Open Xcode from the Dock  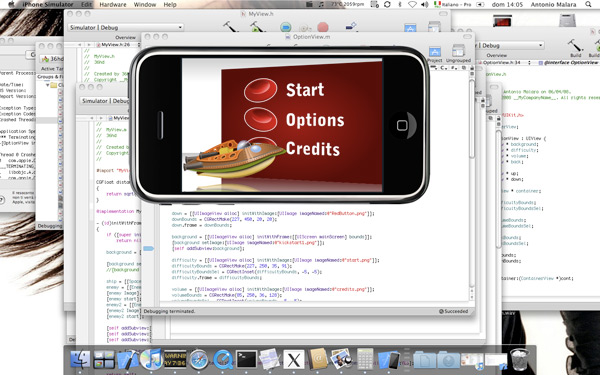tap(127, 360)
